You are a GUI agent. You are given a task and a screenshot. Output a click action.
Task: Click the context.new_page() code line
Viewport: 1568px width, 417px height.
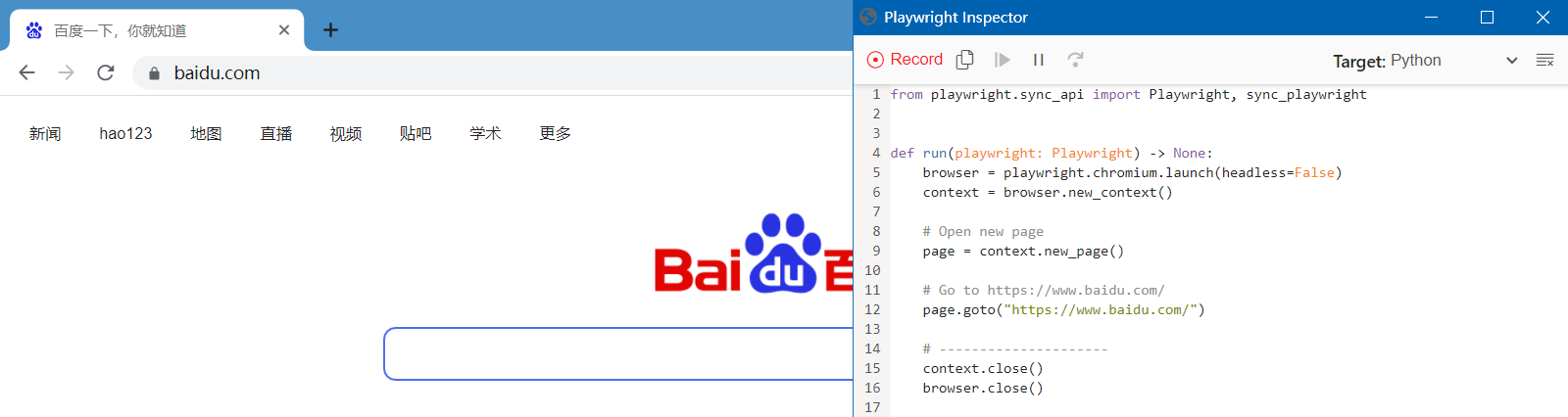(1023, 252)
